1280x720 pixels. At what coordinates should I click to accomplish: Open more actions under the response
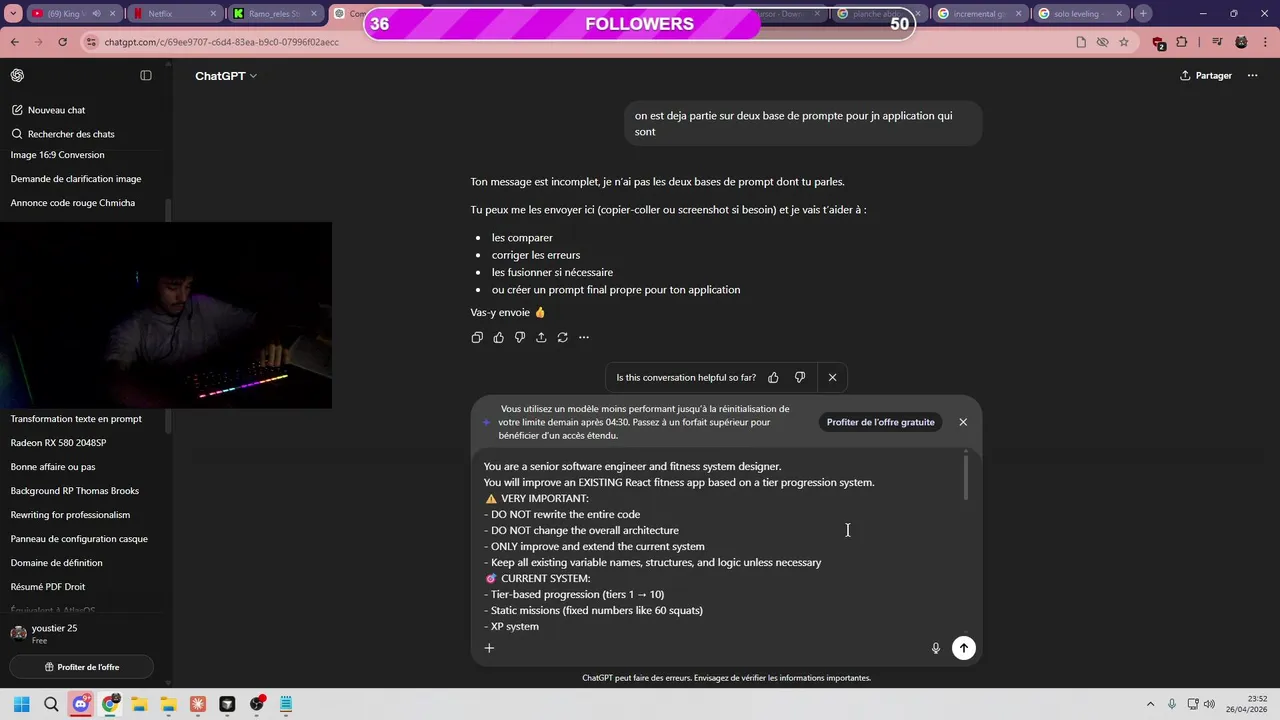coord(584,338)
